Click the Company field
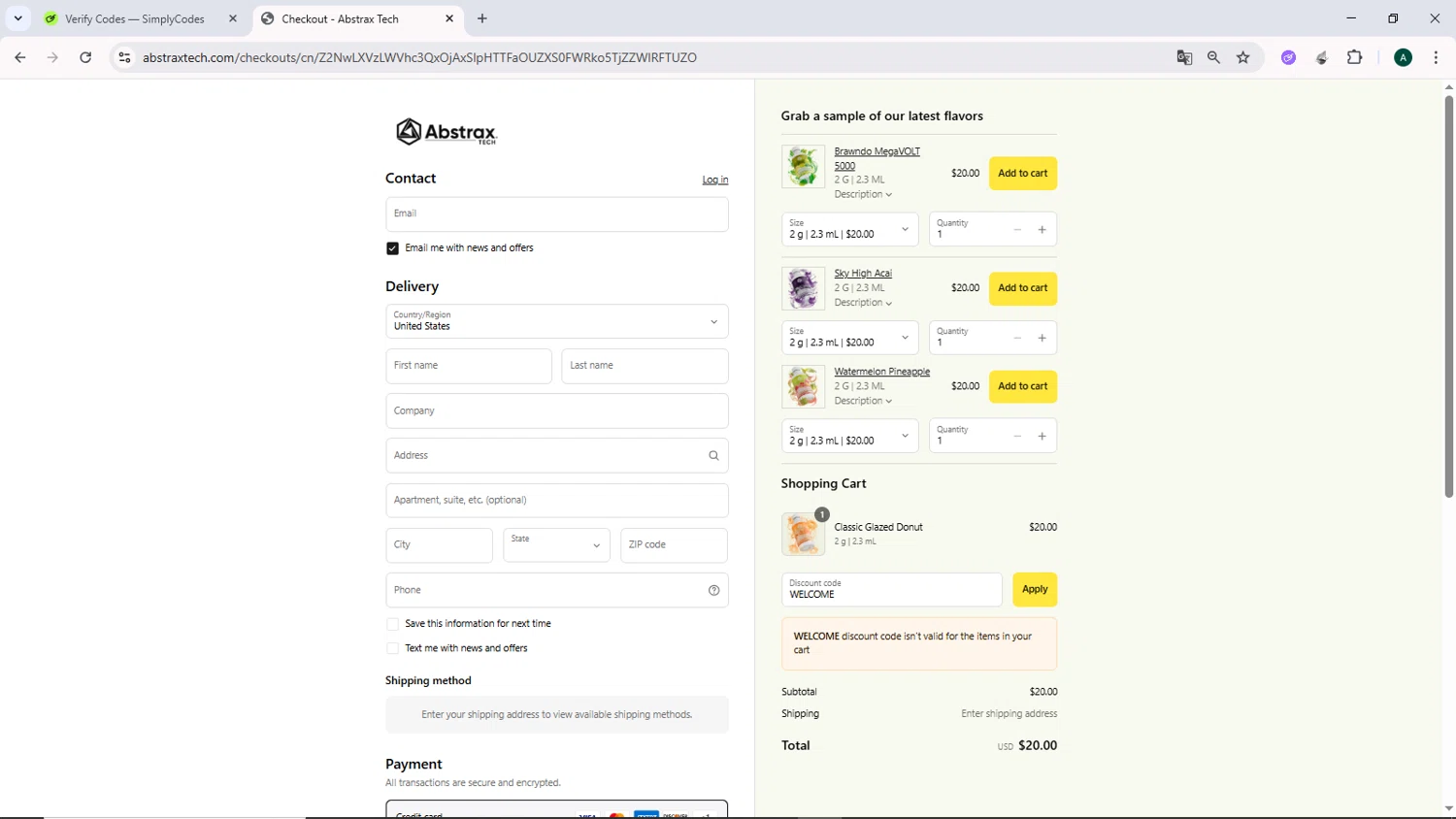 pos(556,410)
